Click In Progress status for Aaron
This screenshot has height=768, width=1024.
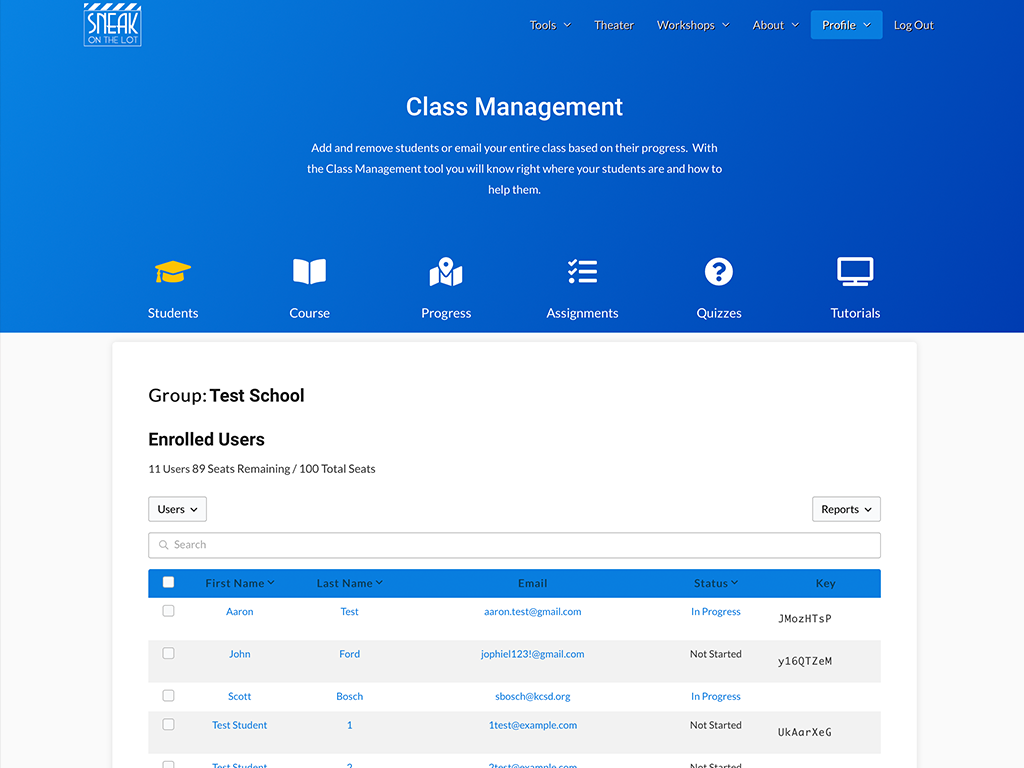coord(716,612)
